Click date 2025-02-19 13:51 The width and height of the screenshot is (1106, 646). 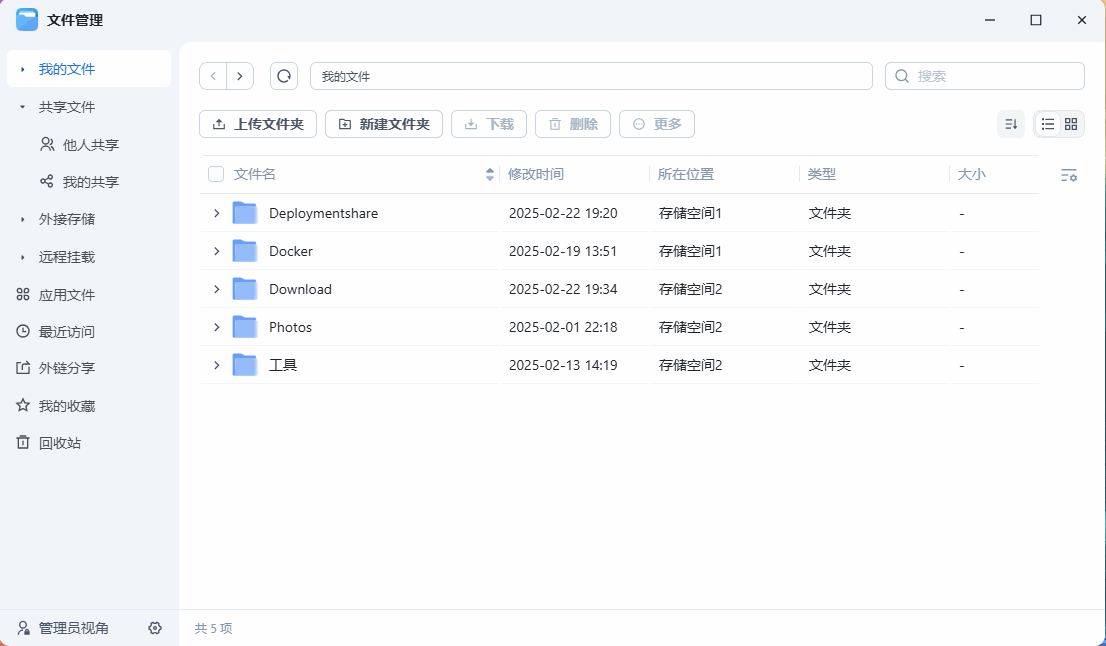[x=563, y=251]
